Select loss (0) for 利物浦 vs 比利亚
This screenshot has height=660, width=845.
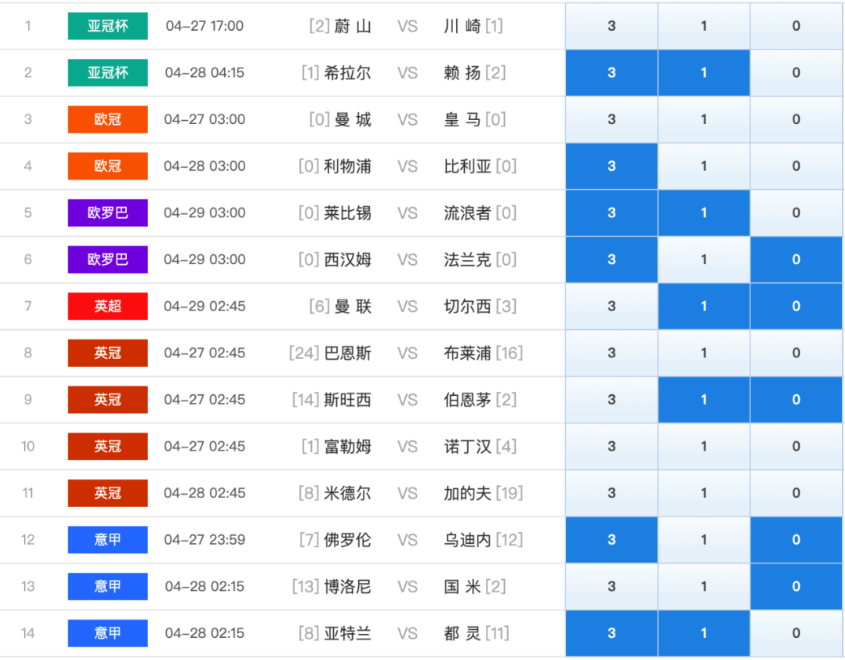(796, 166)
